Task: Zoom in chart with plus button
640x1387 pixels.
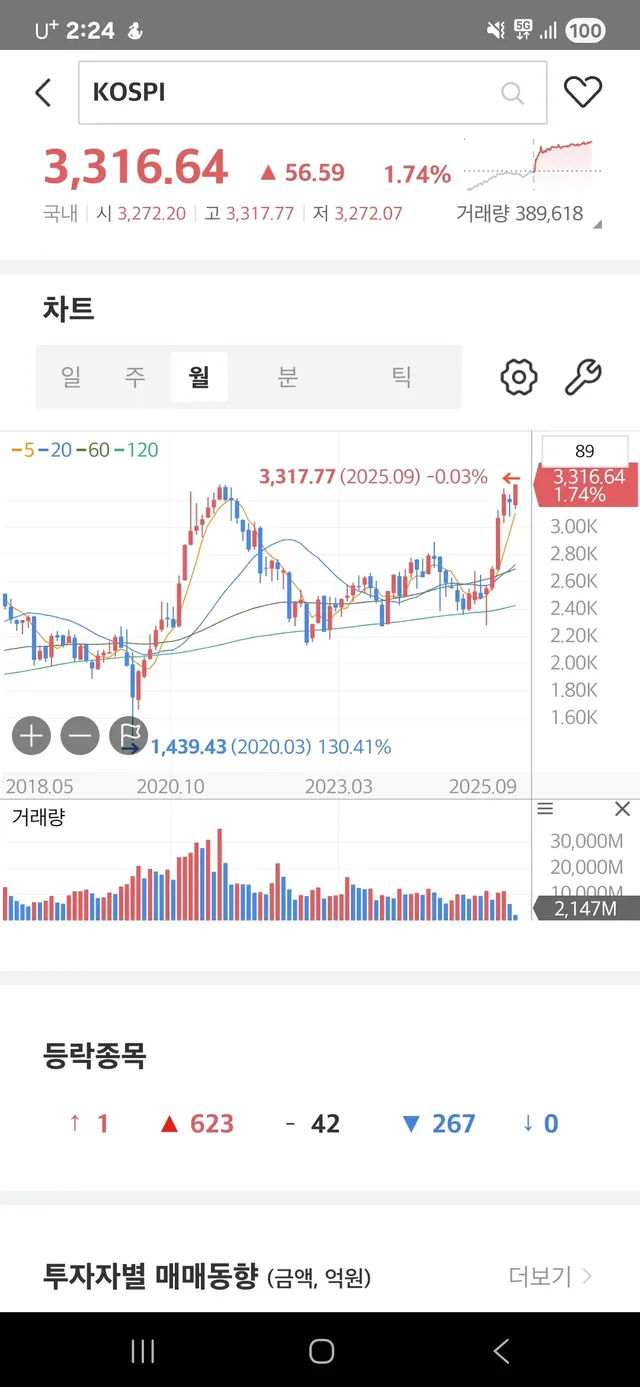Action: pyautogui.click(x=31, y=737)
